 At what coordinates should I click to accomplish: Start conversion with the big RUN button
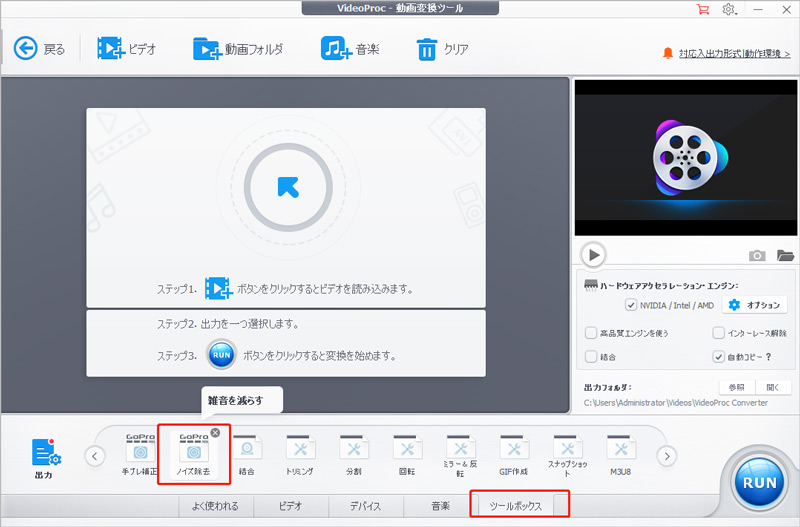coord(759,482)
